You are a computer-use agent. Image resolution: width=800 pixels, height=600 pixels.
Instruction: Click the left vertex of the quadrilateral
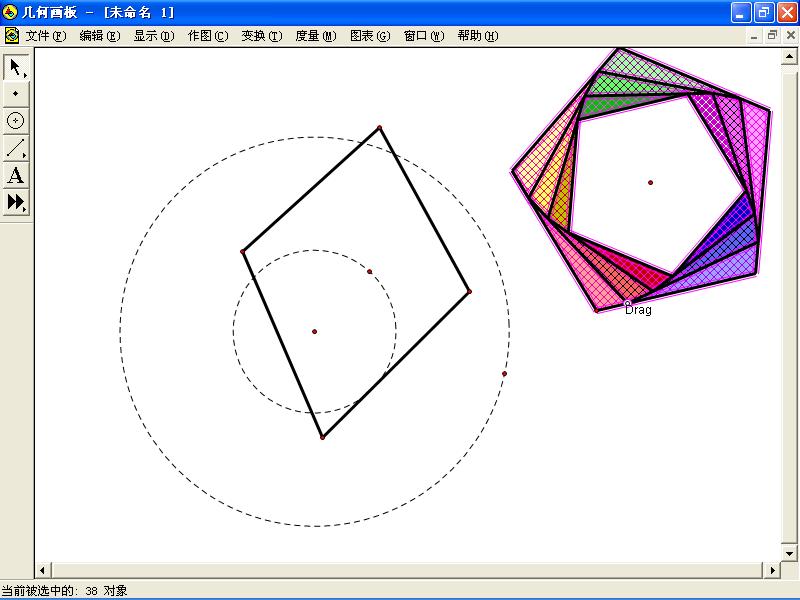(242, 252)
